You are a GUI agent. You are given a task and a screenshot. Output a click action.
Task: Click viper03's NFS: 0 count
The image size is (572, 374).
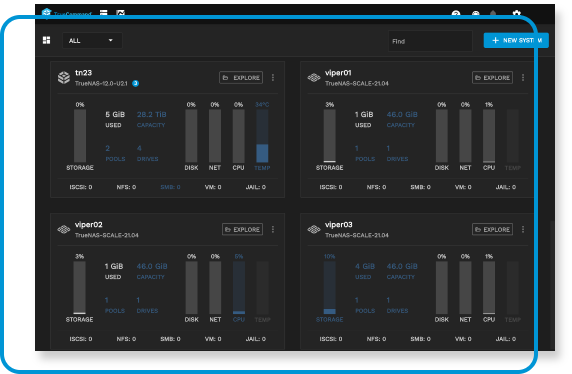click(x=376, y=339)
